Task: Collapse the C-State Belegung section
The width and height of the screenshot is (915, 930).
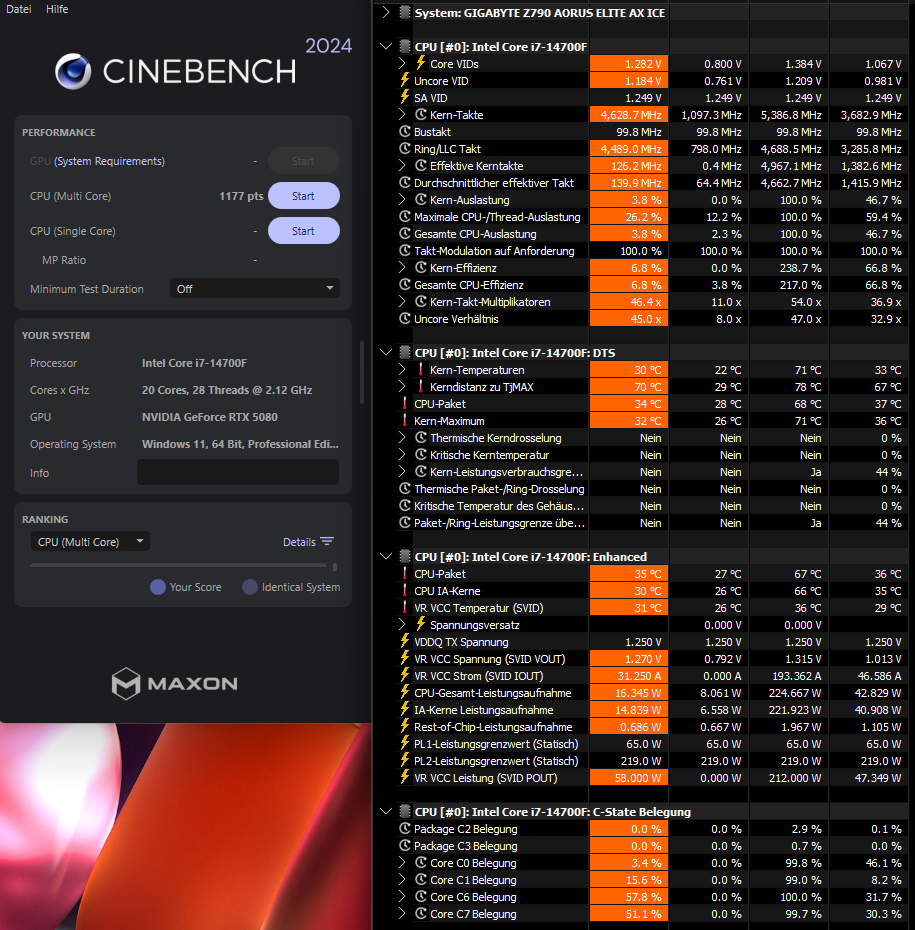Action: (386, 811)
